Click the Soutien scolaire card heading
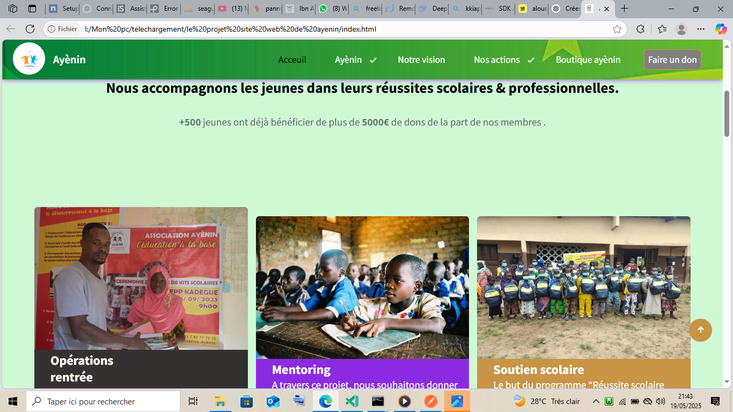The height and width of the screenshot is (412, 733). click(x=539, y=370)
